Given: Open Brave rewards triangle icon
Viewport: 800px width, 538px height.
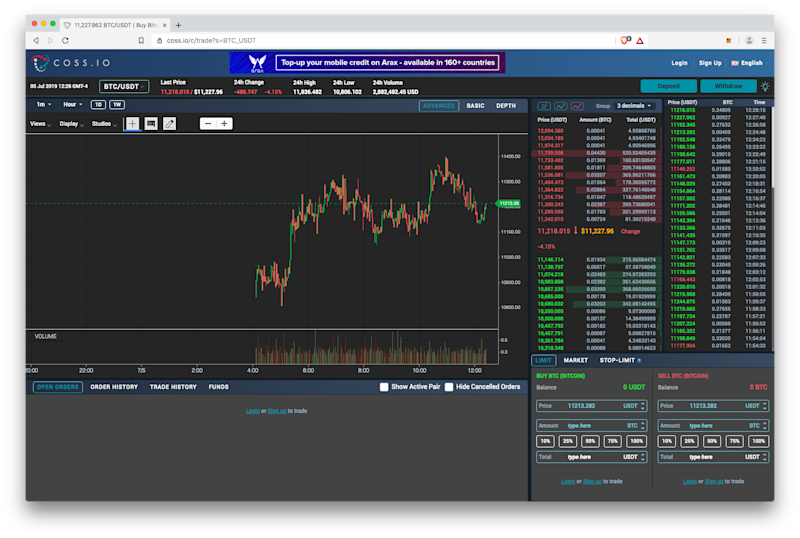Looking at the screenshot, I should [x=640, y=40].
